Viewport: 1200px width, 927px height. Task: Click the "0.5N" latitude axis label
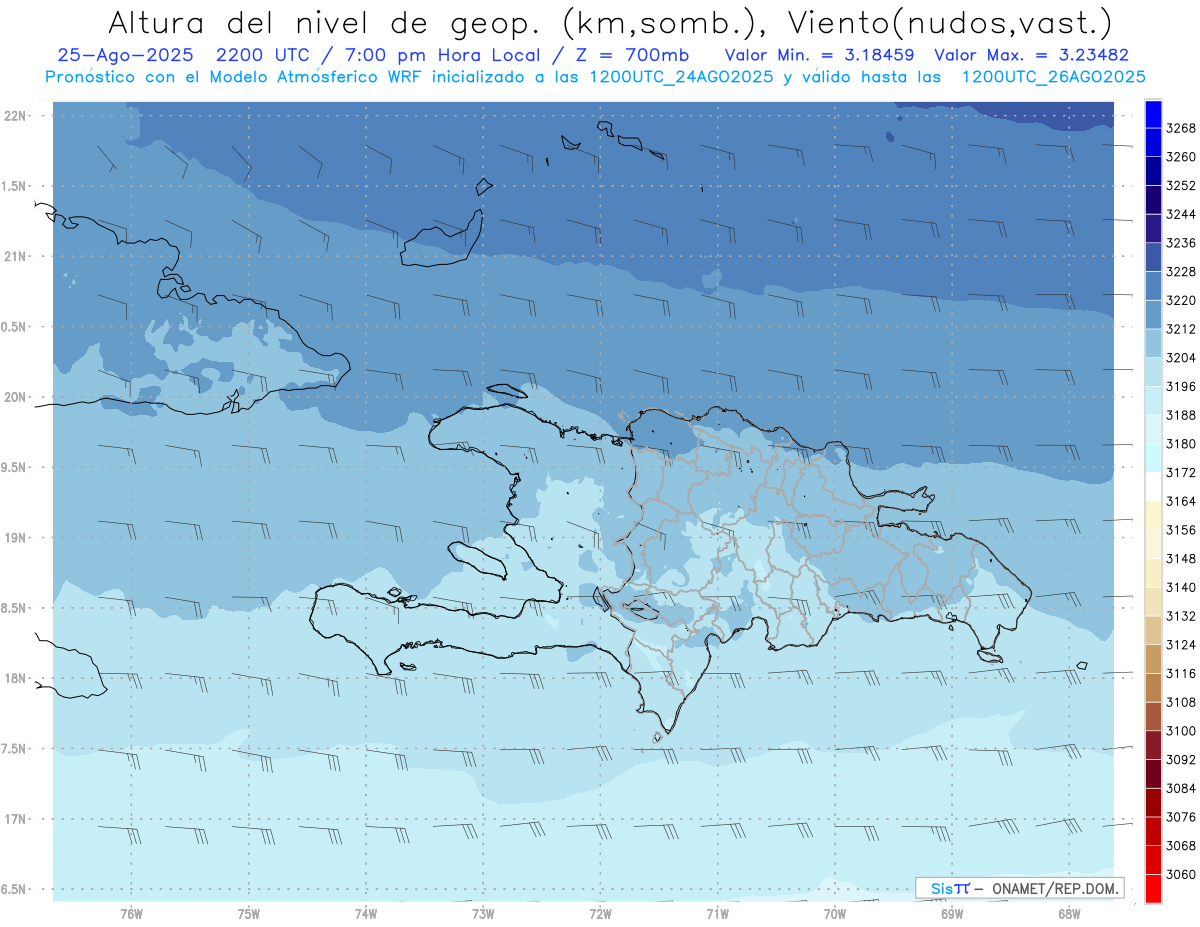click(x=15, y=327)
